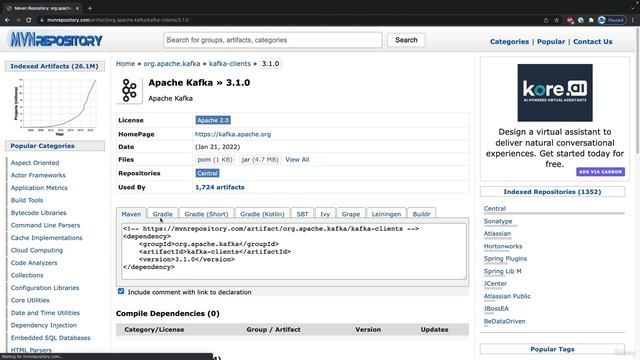Switch to the SBT tab
The height and width of the screenshot is (360, 640).
coord(302,214)
